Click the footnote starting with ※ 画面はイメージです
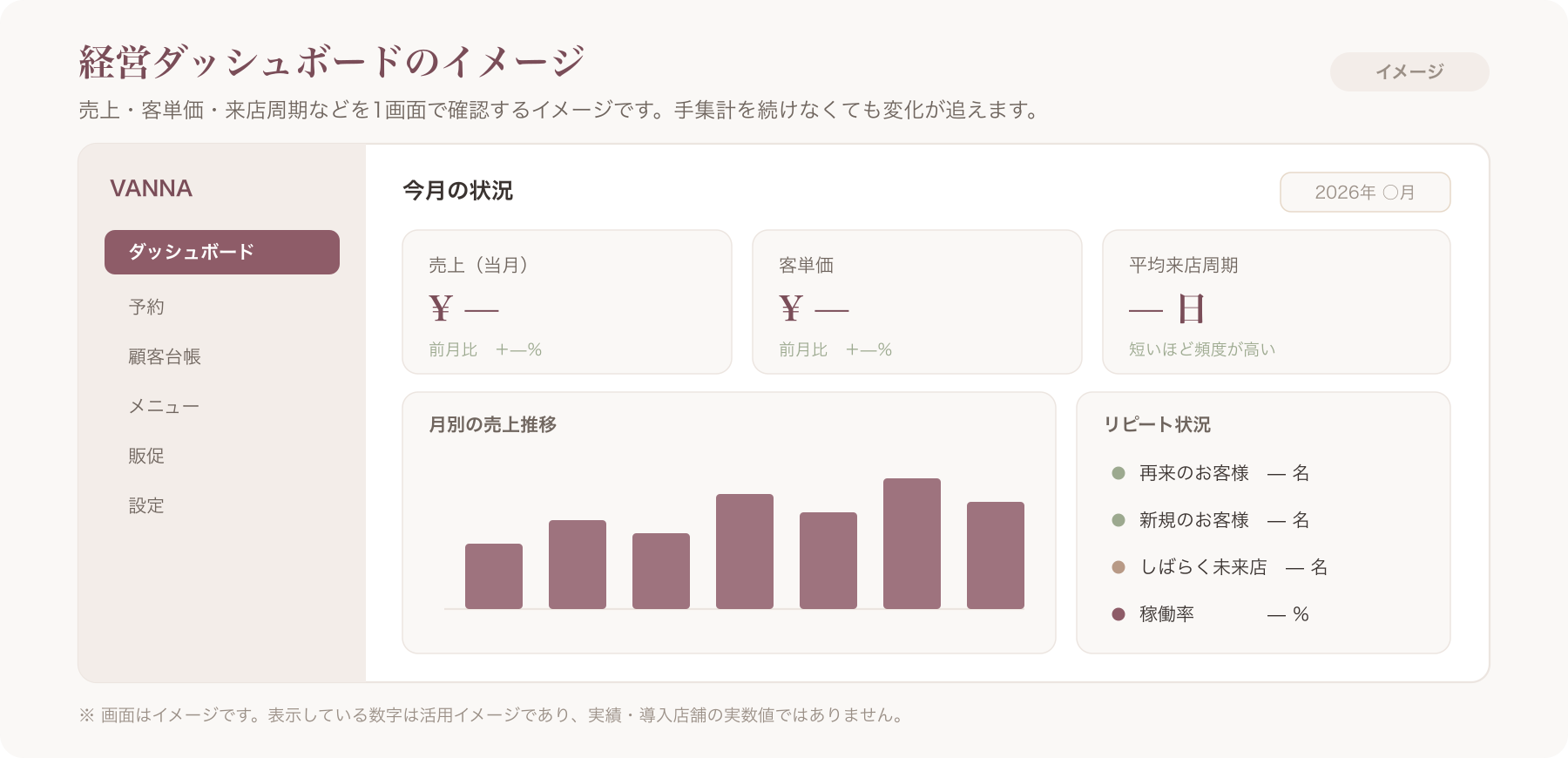The height and width of the screenshot is (758, 1568). pyautogui.click(x=492, y=715)
